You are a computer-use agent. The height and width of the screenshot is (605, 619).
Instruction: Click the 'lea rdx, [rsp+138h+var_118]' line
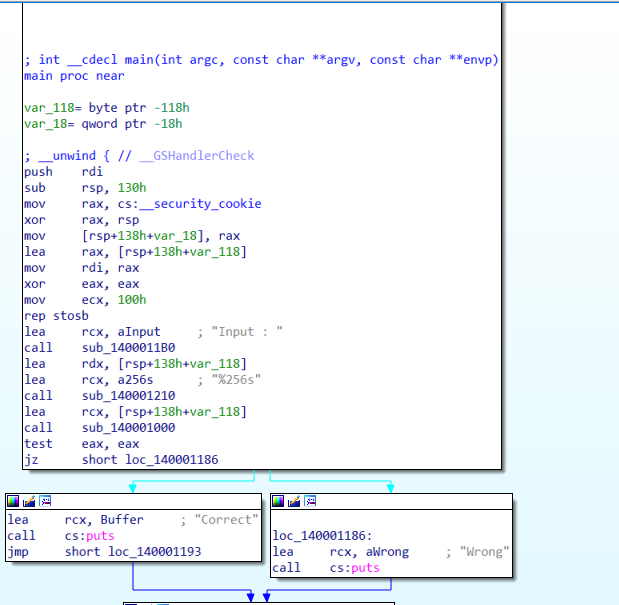[x=135, y=364]
